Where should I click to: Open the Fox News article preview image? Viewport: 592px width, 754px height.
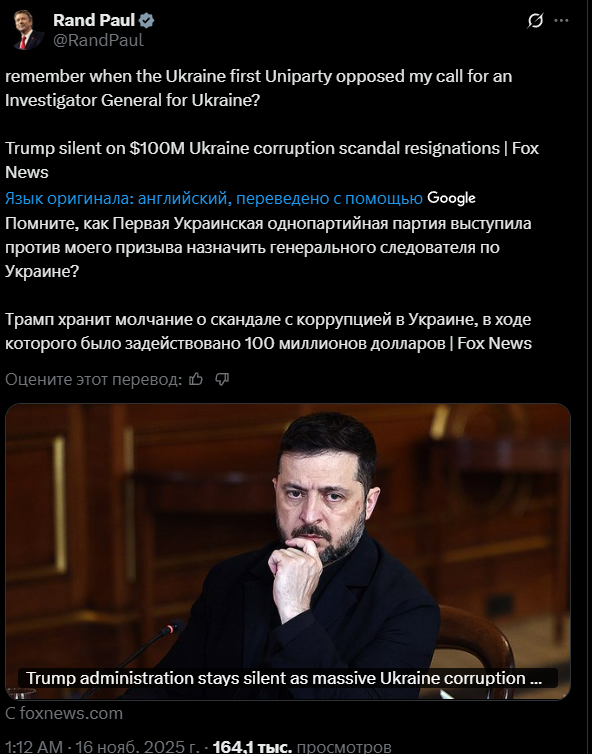tap(288, 551)
